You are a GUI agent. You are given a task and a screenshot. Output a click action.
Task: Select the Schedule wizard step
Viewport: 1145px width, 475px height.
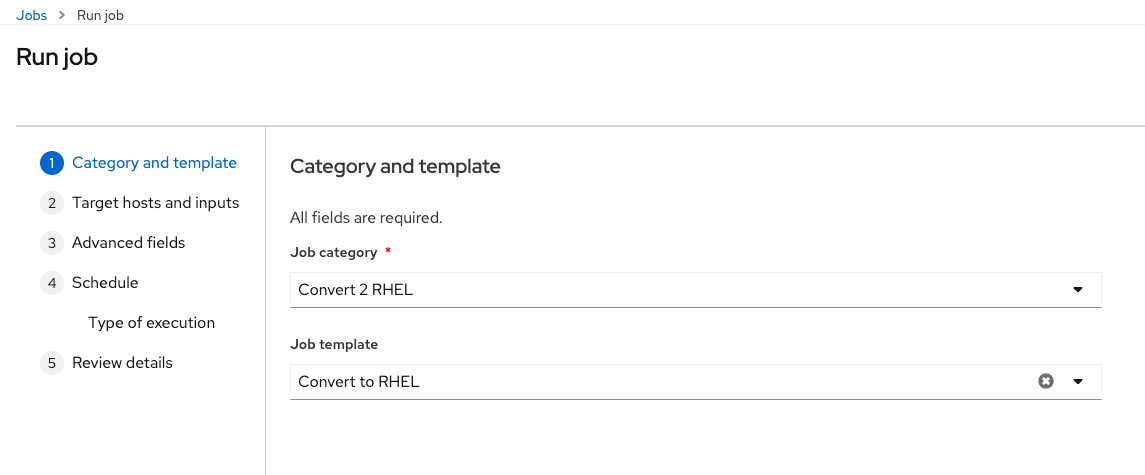[x=105, y=283]
